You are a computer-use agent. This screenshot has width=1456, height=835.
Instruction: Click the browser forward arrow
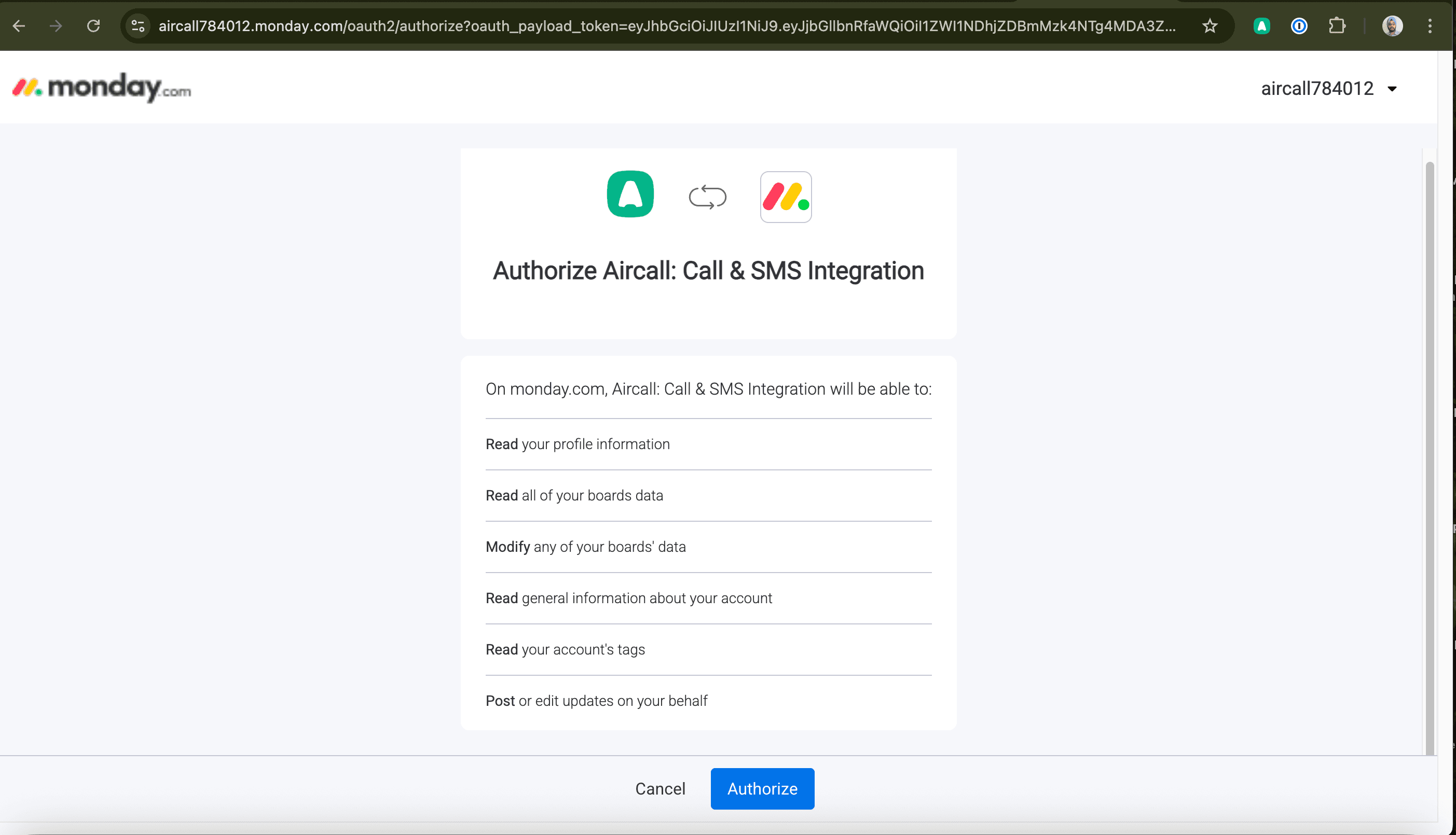pos(56,26)
